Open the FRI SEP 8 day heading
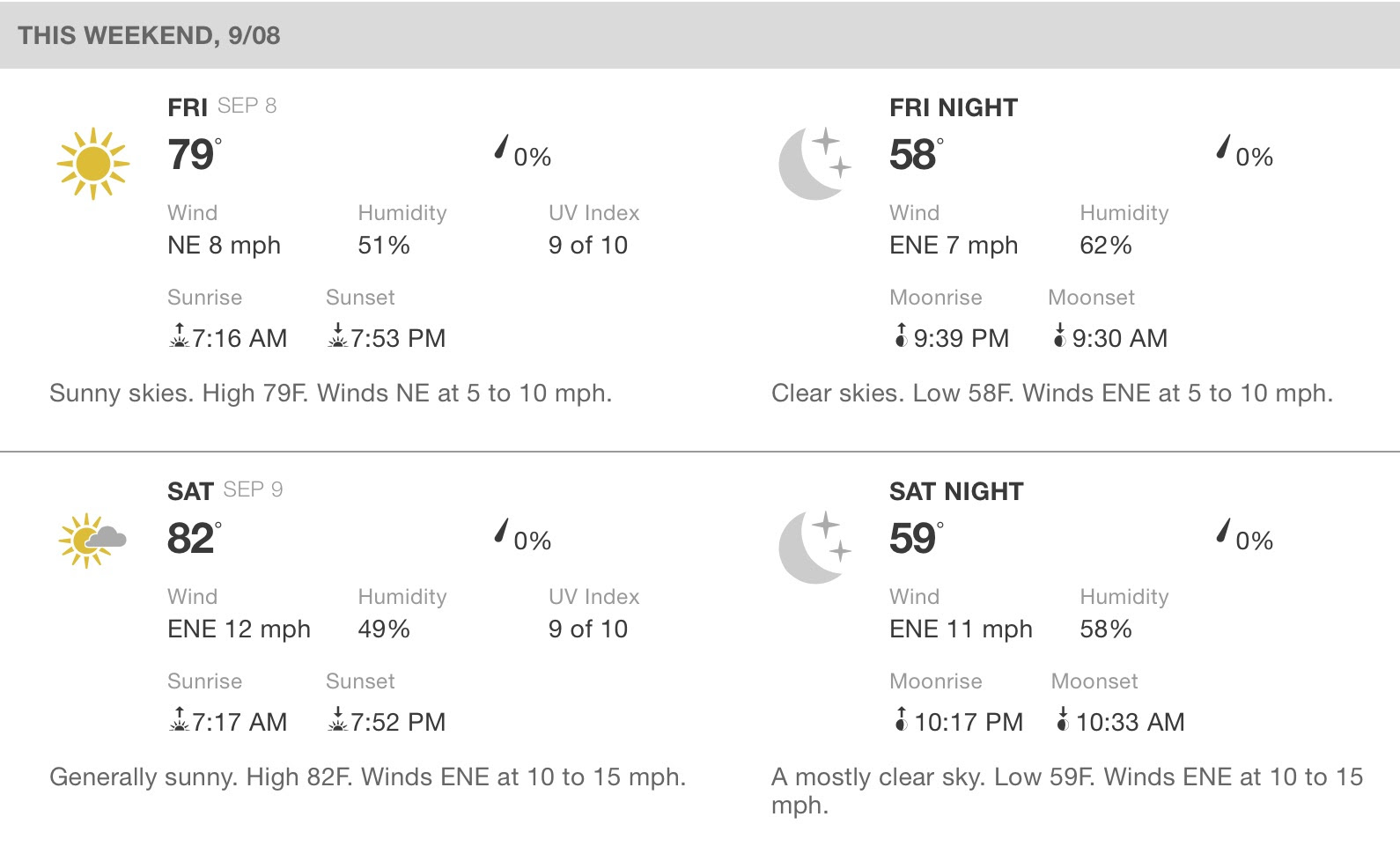 pyautogui.click(x=222, y=107)
